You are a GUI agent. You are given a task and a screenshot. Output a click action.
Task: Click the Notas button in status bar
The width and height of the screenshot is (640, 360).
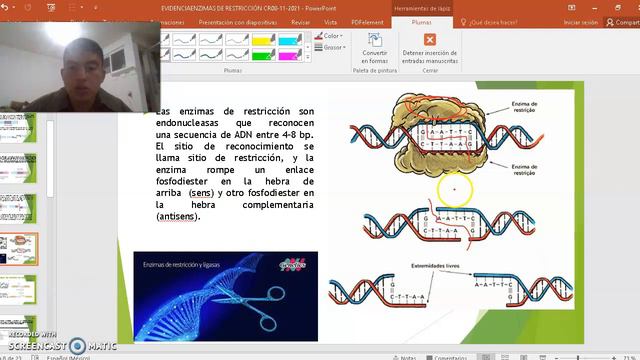pos(404,357)
